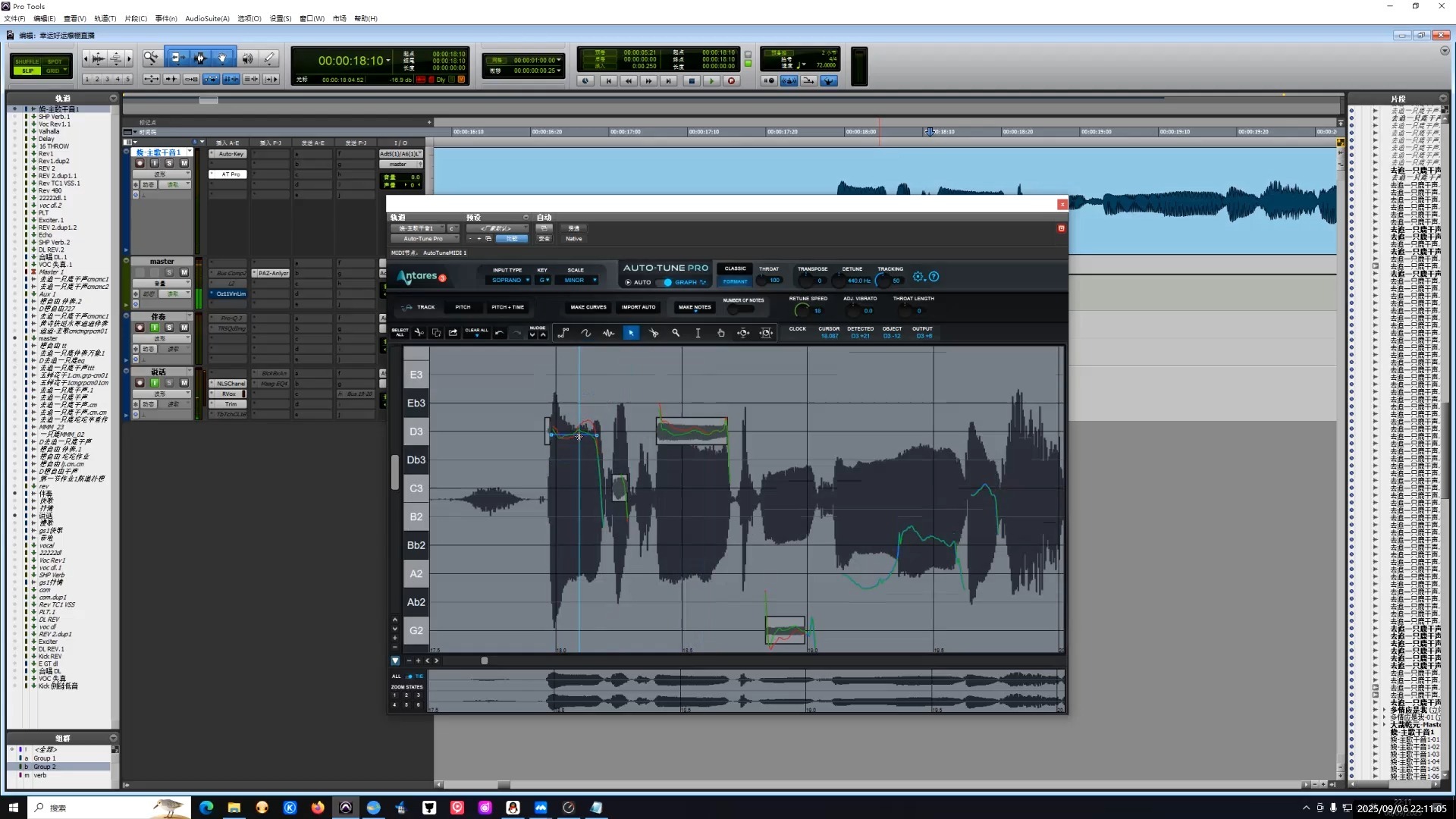Open the Auto-Tune Key dropdown
Viewport: 1456px width, 819px height.
[544, 280]
